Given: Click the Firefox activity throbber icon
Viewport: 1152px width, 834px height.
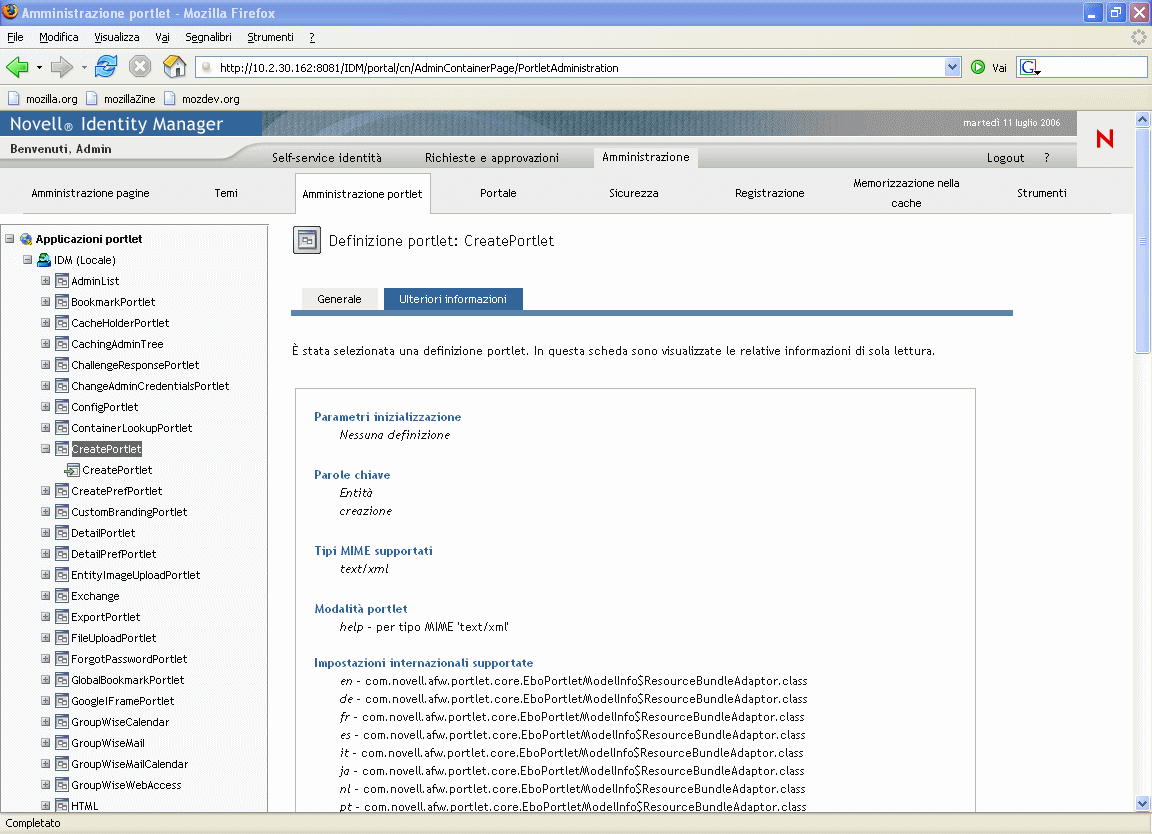Looking at the screenshot, I should tap(1138, 37).
